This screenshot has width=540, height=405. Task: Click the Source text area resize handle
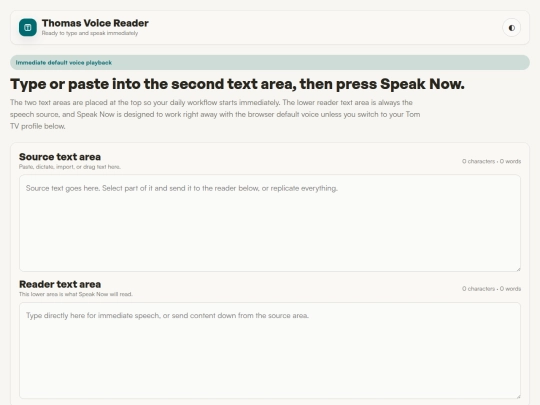(x=518, y=269)
